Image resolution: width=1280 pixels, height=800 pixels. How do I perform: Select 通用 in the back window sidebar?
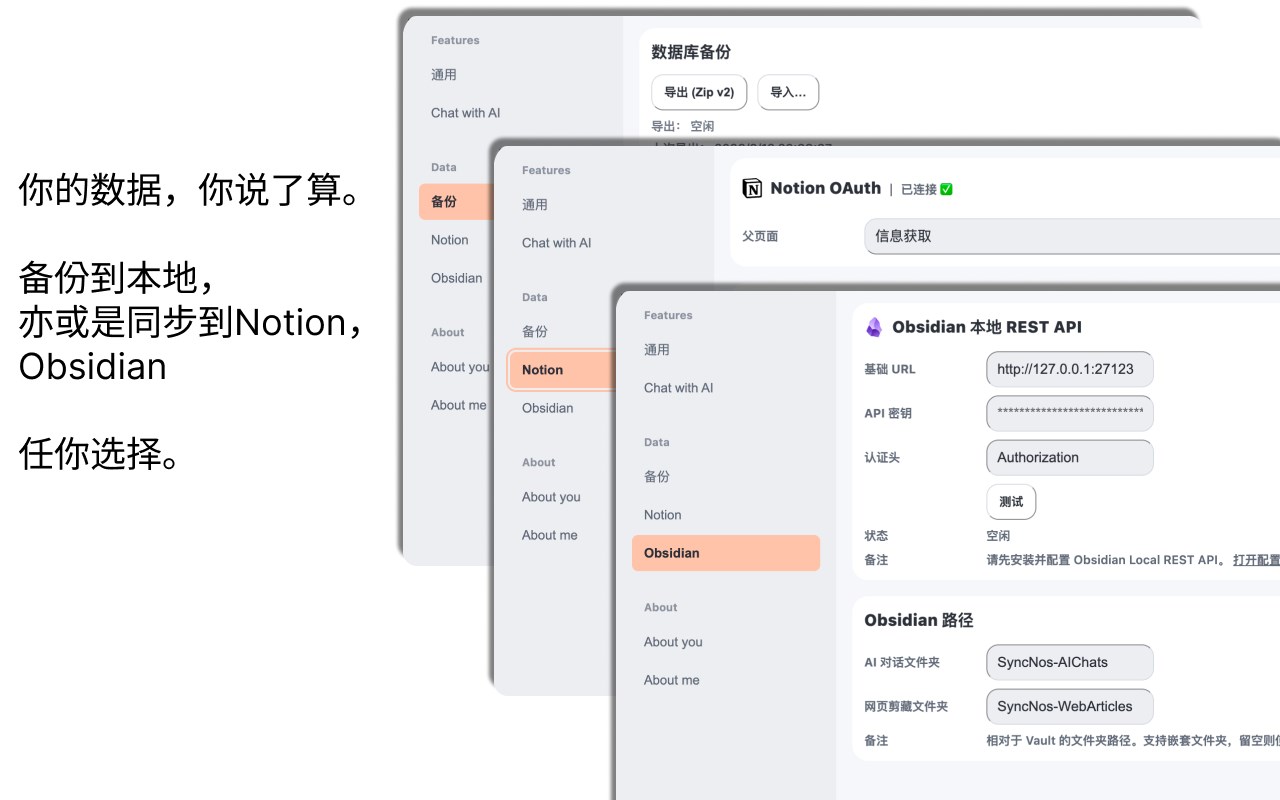[444, 75]
